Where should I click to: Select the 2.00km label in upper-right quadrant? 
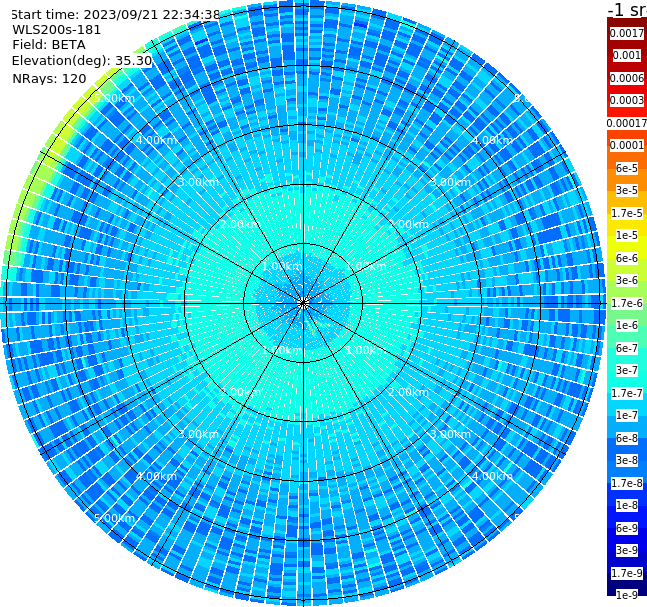pyautogui.click(x=409, y=224)
